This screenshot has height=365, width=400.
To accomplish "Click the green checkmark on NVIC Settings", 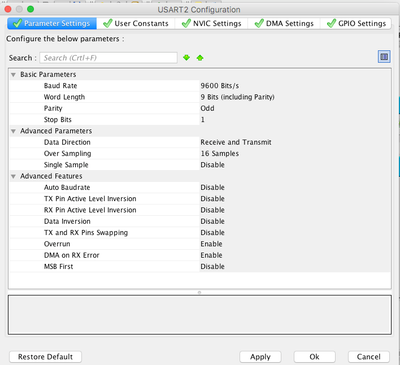I will pos(186,23).
